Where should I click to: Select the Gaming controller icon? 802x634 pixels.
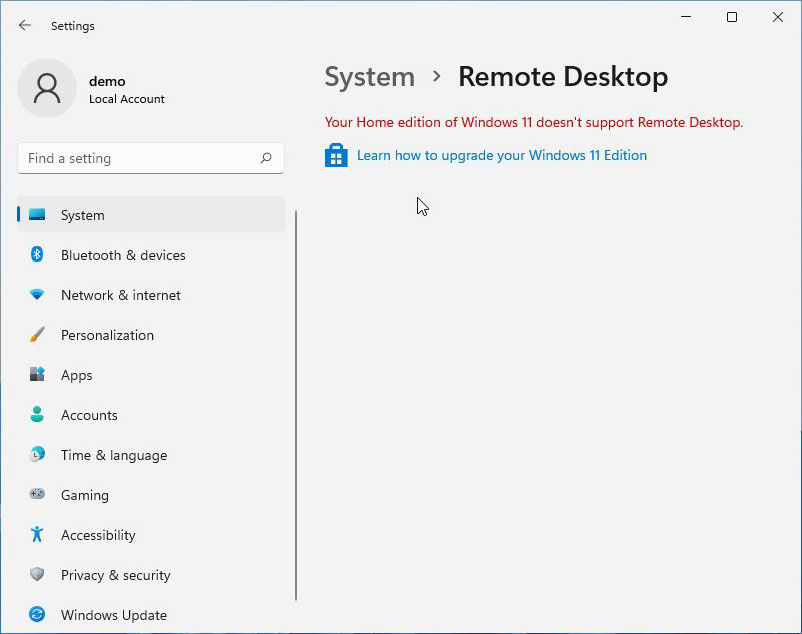point(37,495)
